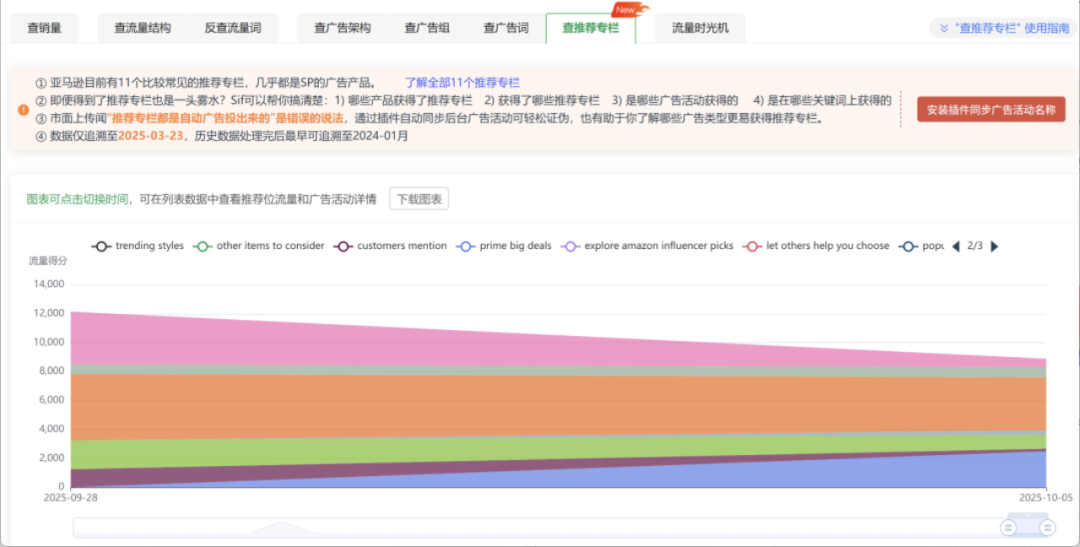
Task: Toggle prime big deals legend series
Action: click(x=505, y=246)
